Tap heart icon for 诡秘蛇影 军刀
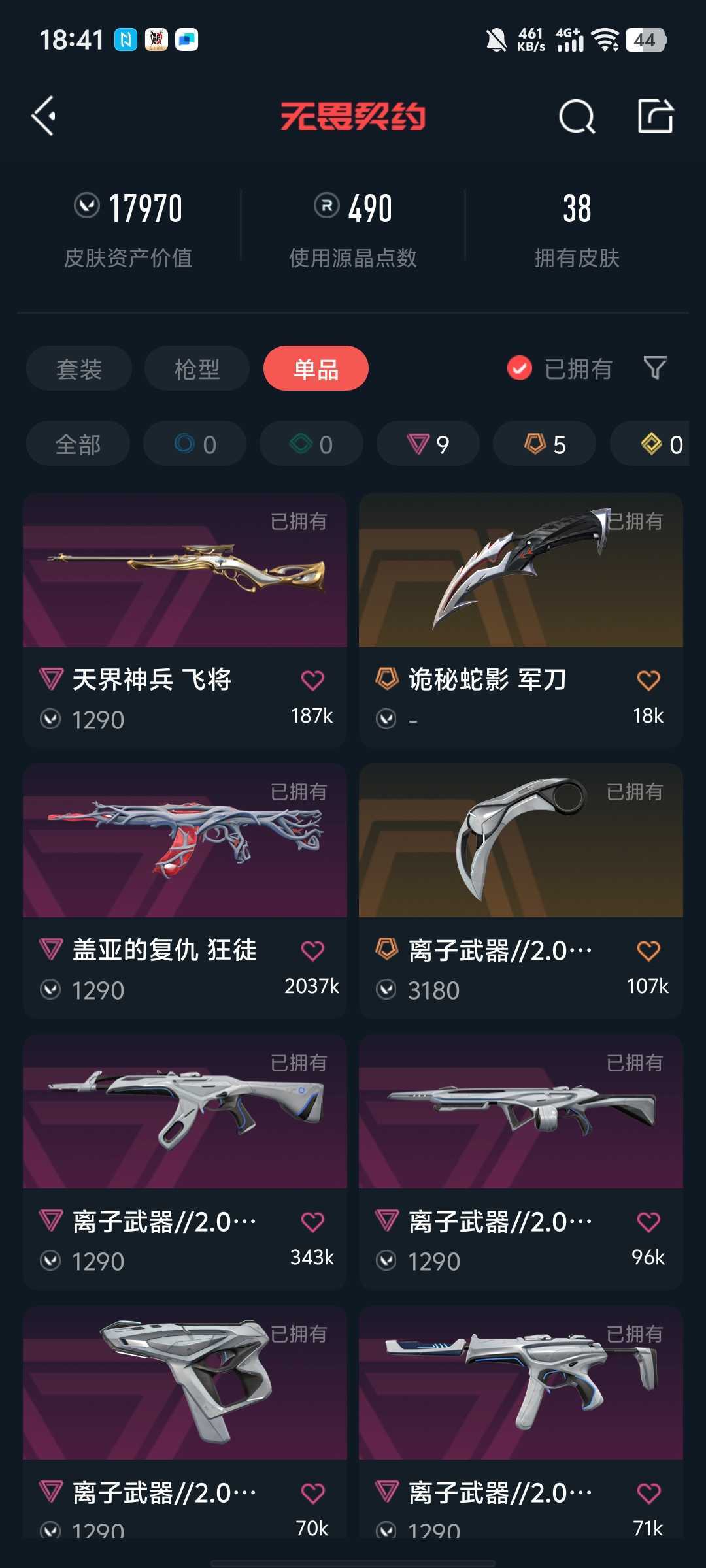This screenshot has width=706, height=1568. tap(648, 680)
